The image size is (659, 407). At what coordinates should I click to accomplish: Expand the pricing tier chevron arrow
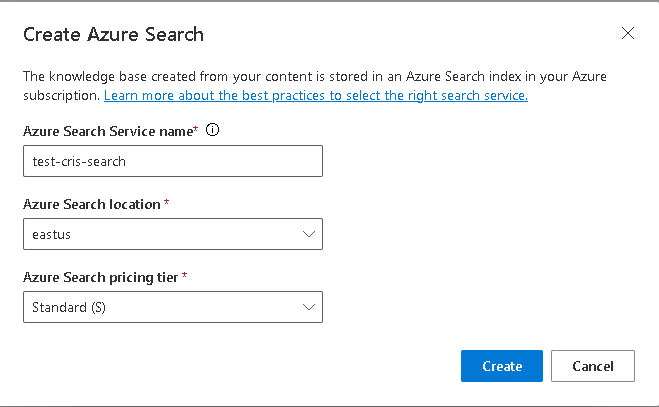(x=308, y=307)
